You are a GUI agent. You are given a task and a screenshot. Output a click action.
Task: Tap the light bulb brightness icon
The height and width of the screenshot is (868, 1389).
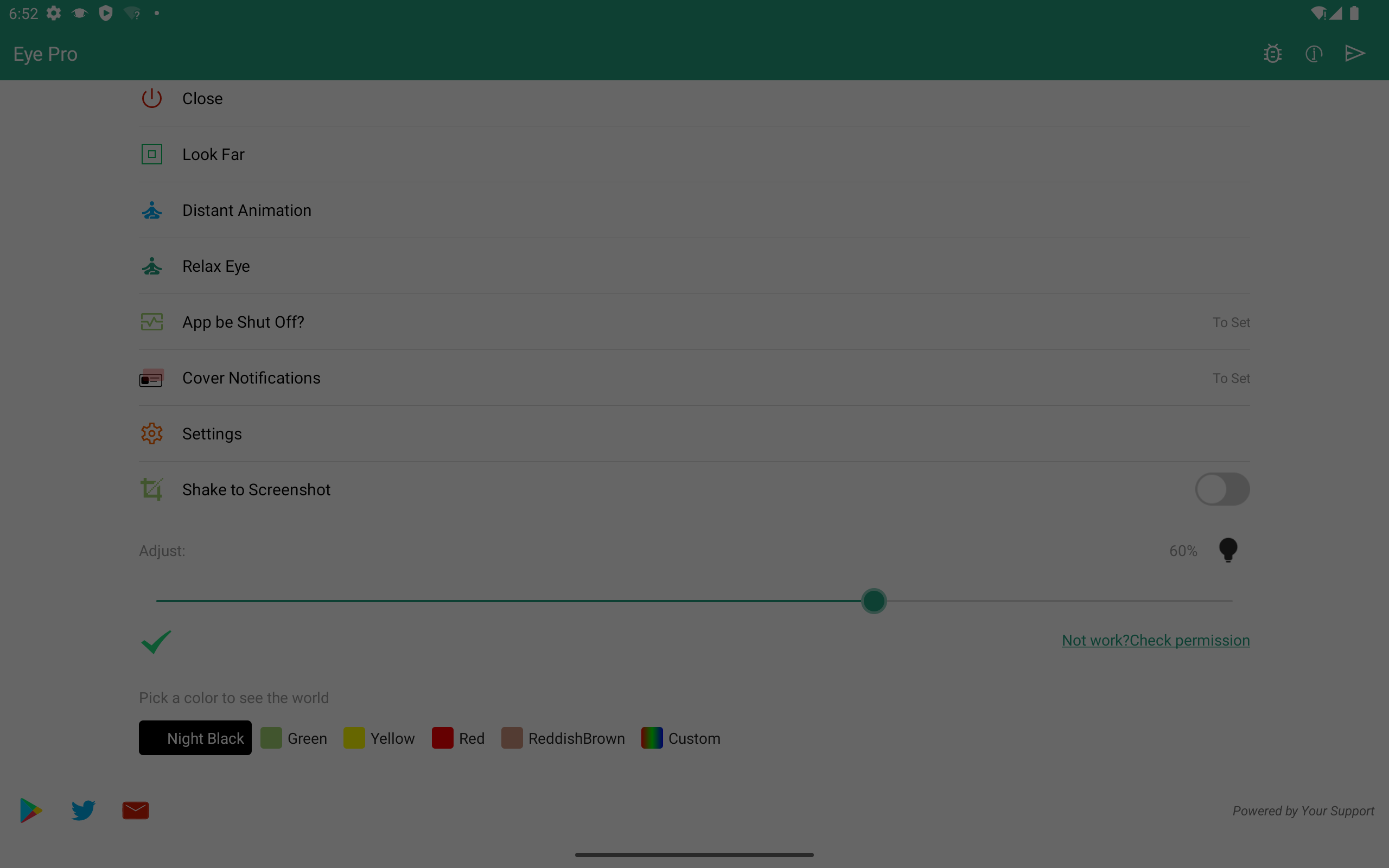1228,550
